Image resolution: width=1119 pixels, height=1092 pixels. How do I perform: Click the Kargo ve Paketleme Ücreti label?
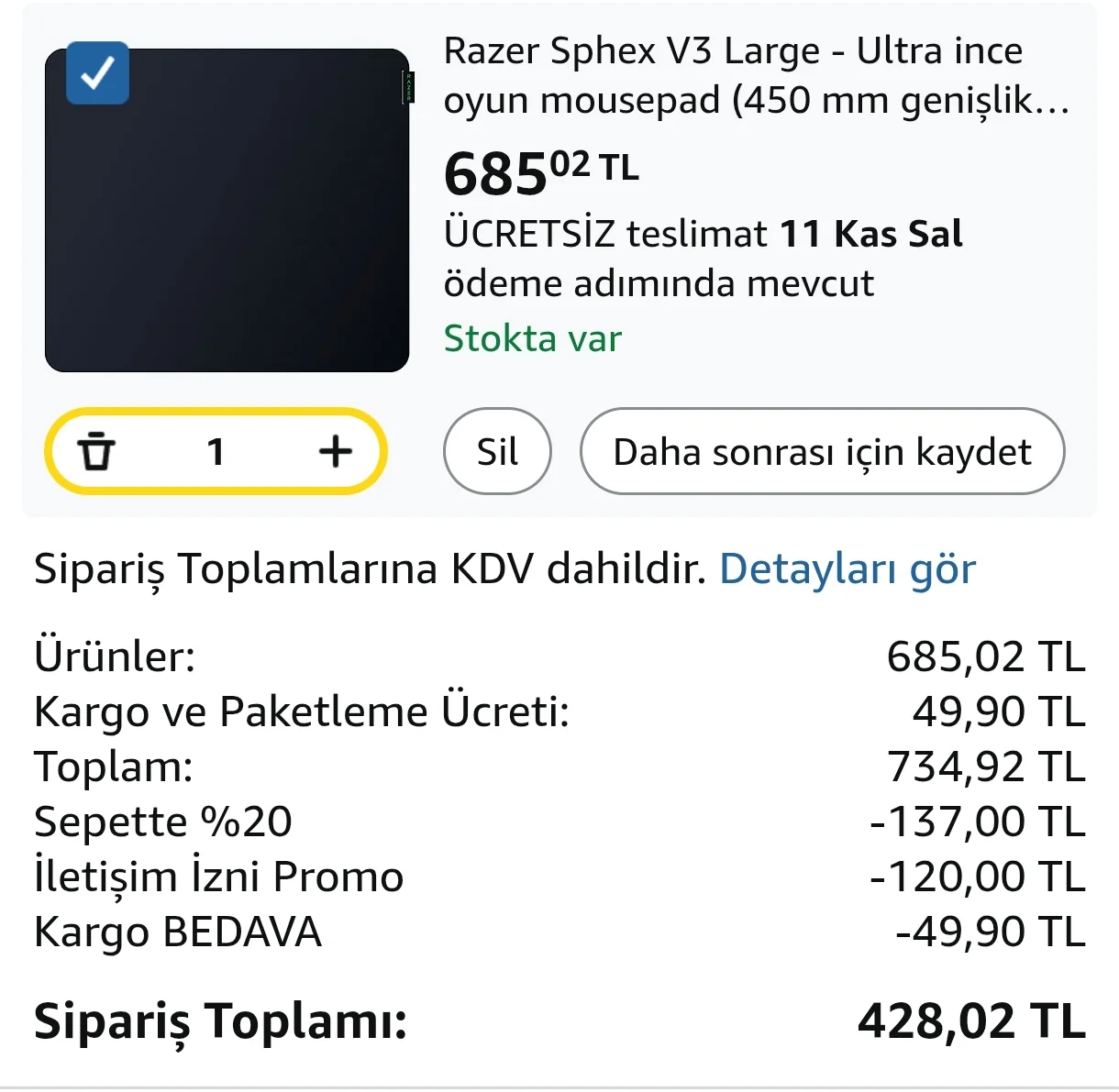(x=302, y=711)
